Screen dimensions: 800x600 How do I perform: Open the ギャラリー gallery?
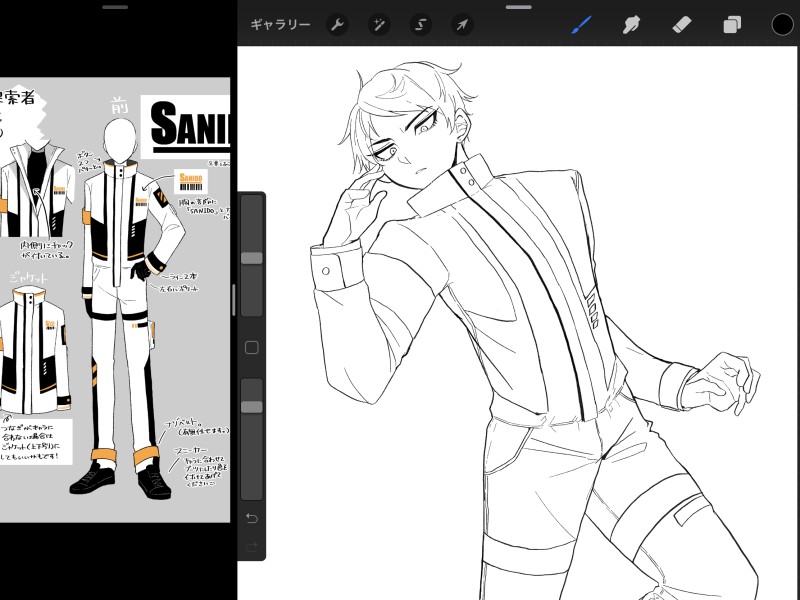pos(280,24)
